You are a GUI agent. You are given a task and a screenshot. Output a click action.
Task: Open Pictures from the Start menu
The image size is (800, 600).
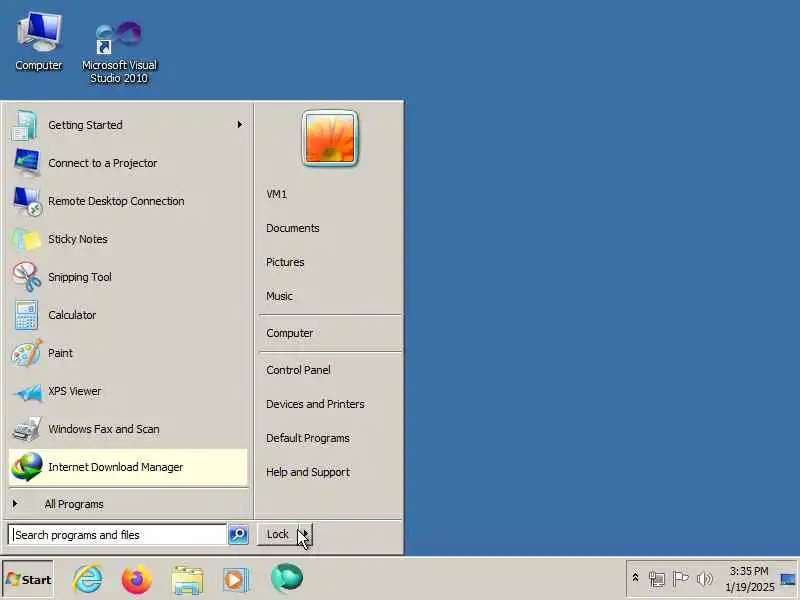285,262
